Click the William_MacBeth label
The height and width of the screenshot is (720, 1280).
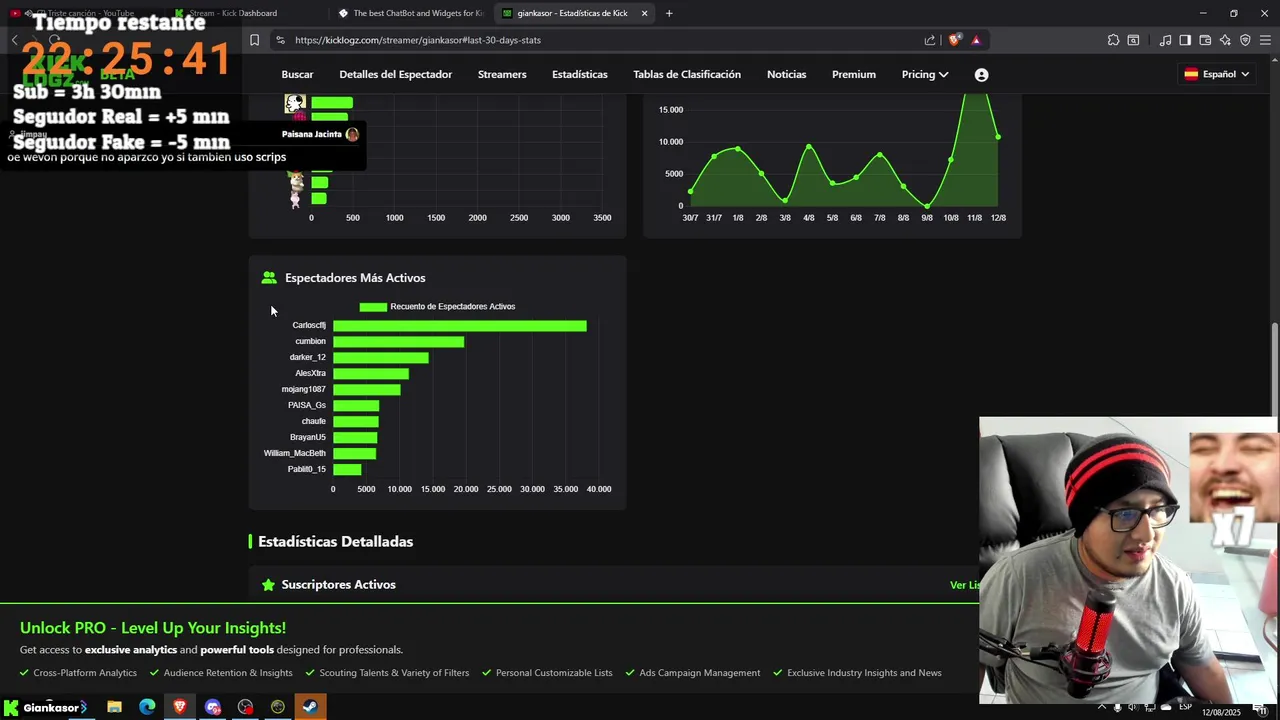point(295,454)
